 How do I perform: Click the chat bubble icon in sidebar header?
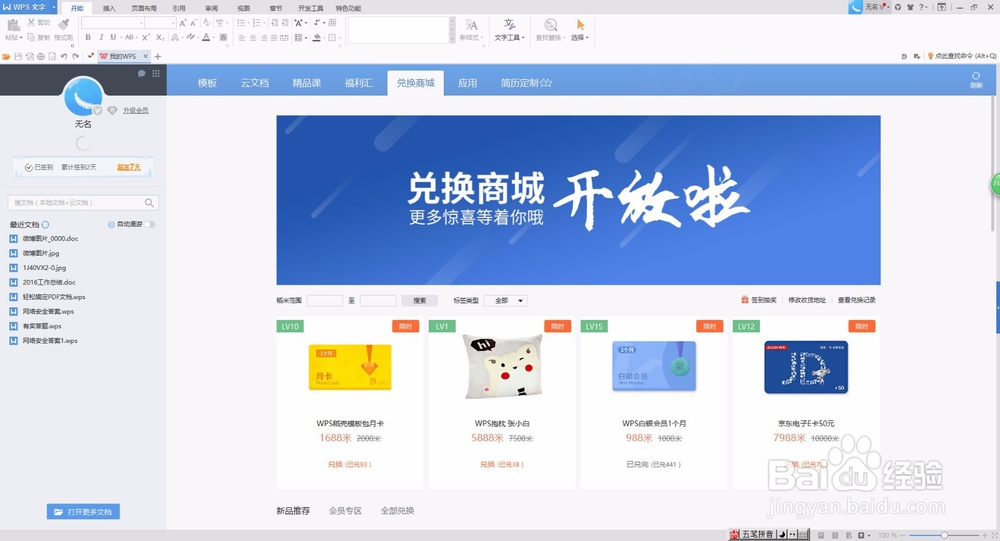142,73
